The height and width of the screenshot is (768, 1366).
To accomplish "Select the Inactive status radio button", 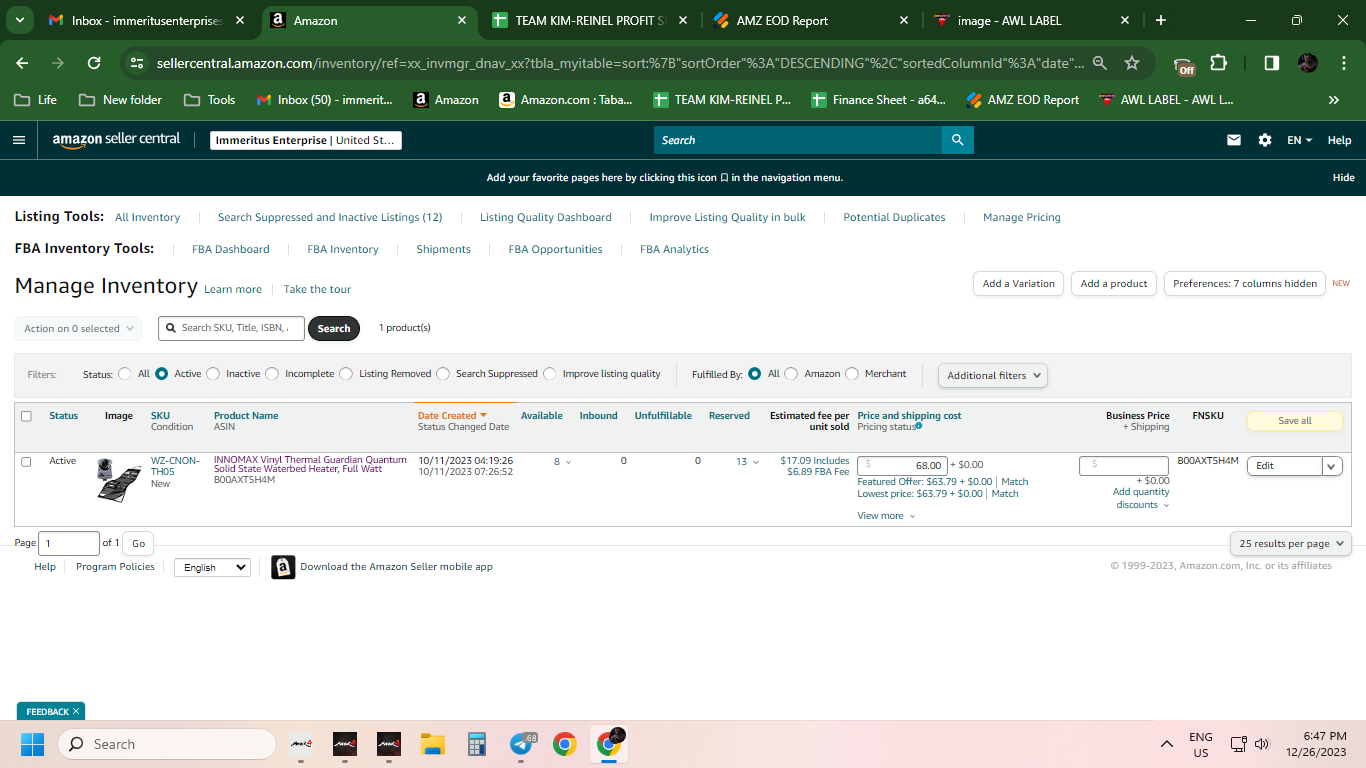I will tap(213, 374).
